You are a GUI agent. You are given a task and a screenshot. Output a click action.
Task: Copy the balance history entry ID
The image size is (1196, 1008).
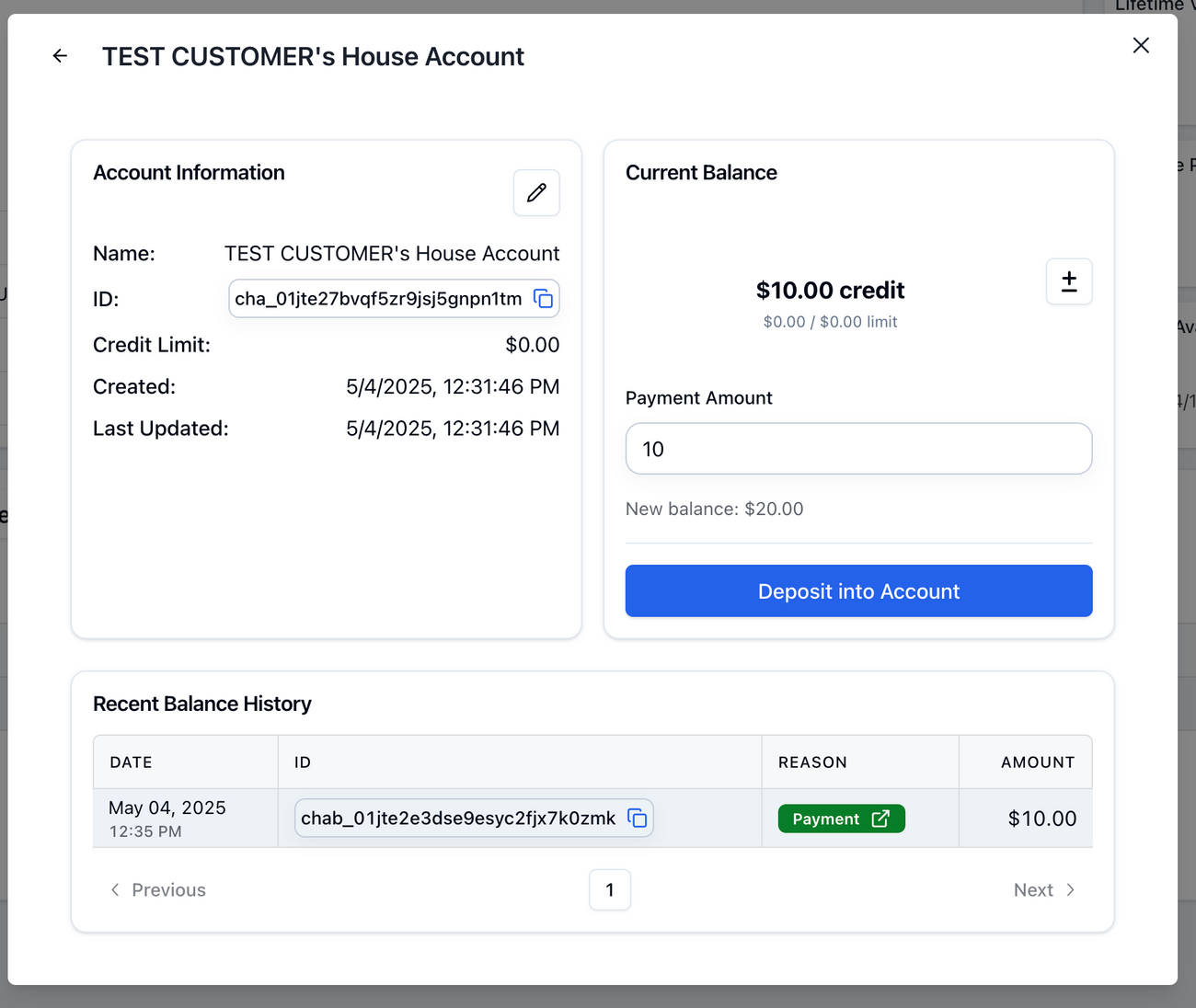click(638, 818)
